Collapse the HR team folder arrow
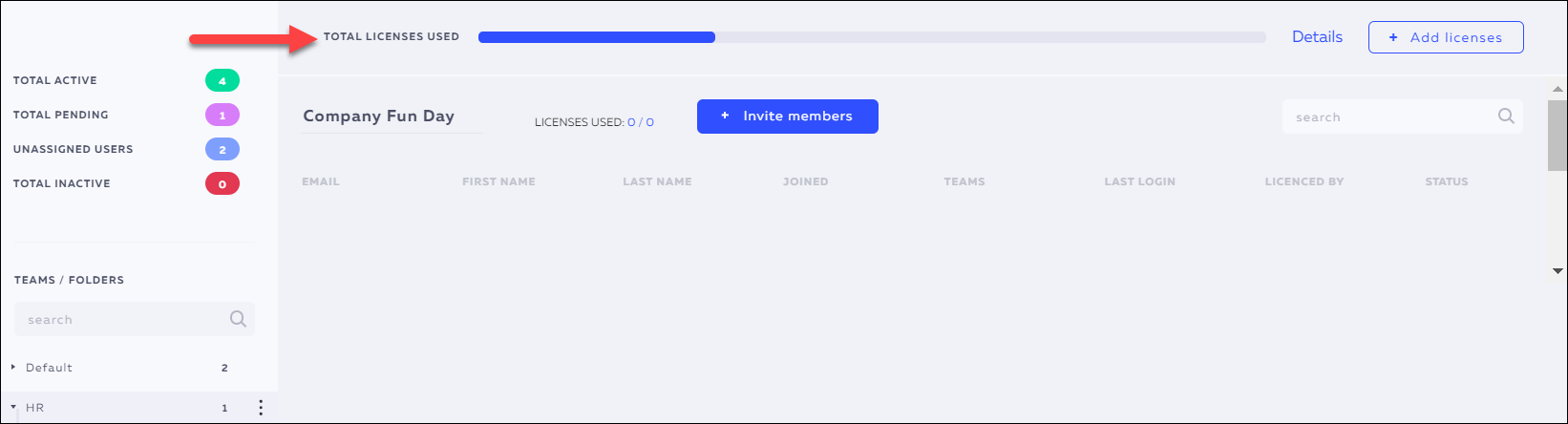The height and width of the screenshot is (424, 1568). pyautogui.click(x=14, y=407)
